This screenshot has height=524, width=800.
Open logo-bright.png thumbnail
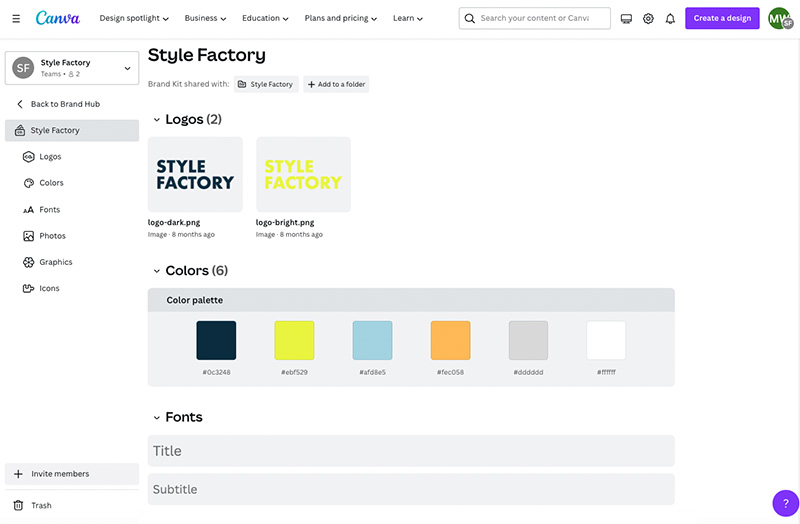304,174
